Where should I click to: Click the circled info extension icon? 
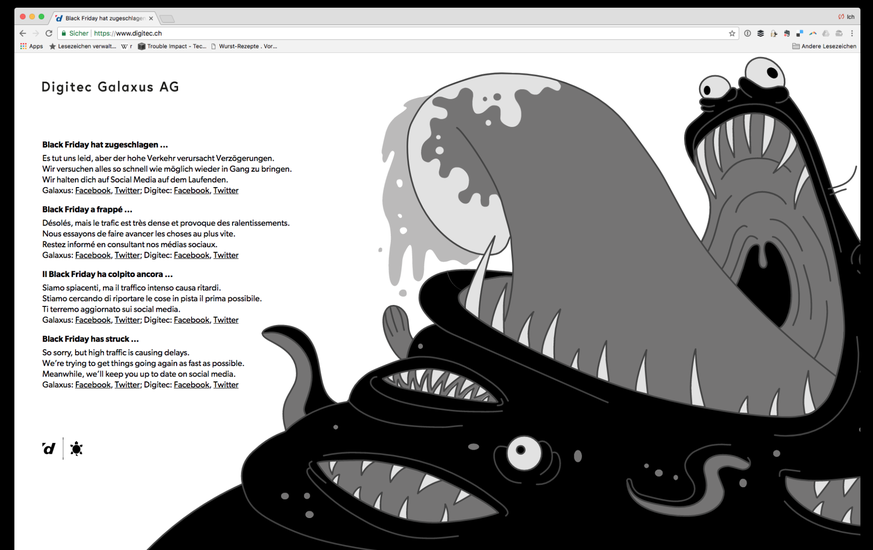(747, 33)
